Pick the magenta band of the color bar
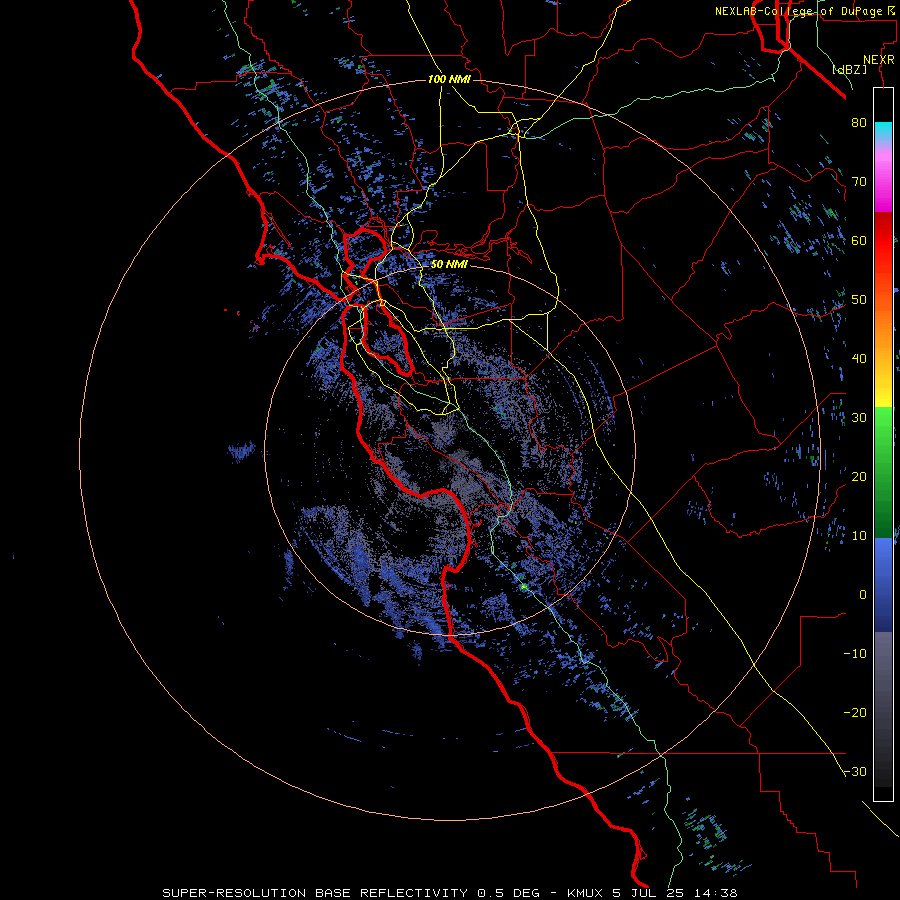The height and width of the screenshot is (900, 900). click(x=883, y=183)
